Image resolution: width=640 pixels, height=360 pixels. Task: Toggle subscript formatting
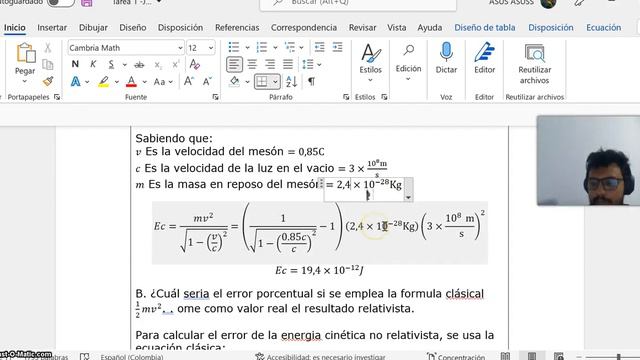pyautogui.click(x=158, y=64)
